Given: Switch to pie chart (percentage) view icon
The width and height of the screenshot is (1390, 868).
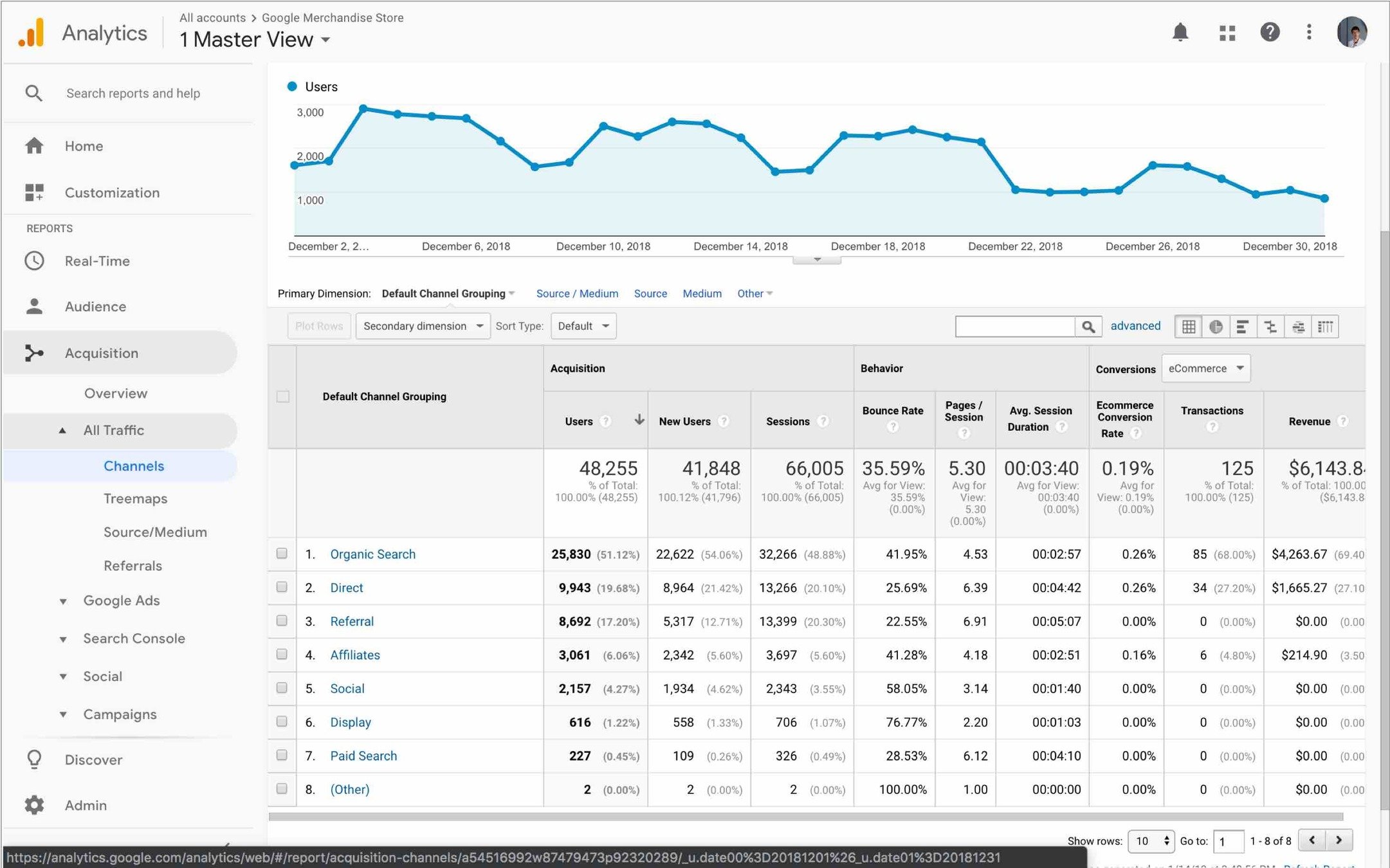Looking at the screenshot, I should [1215, 327].
